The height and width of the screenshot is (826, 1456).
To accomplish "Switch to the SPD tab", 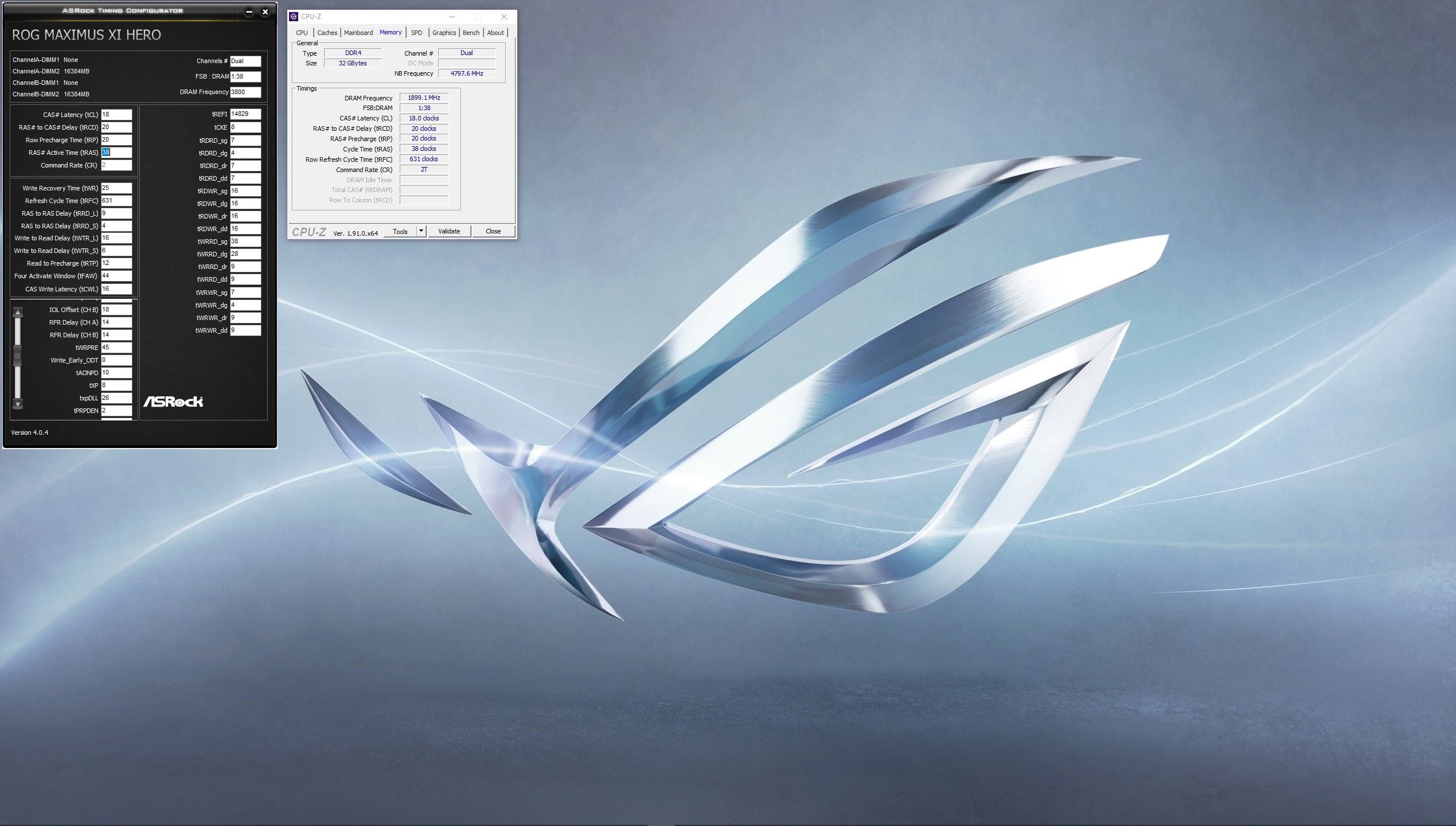I will (x=416, y=33).
